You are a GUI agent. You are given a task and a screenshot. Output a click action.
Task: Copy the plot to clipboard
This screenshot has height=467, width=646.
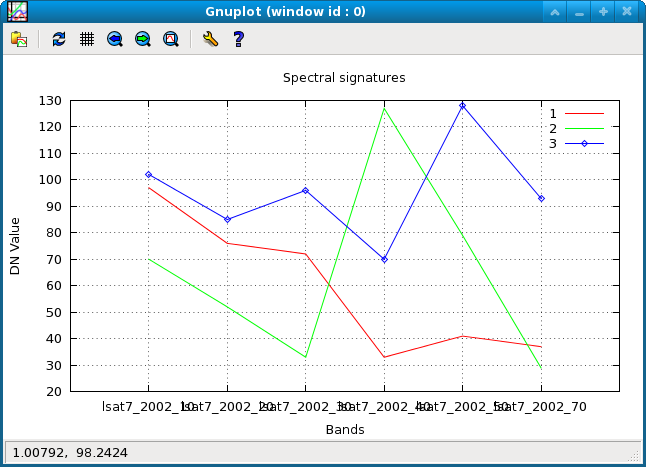pos(19,39)
